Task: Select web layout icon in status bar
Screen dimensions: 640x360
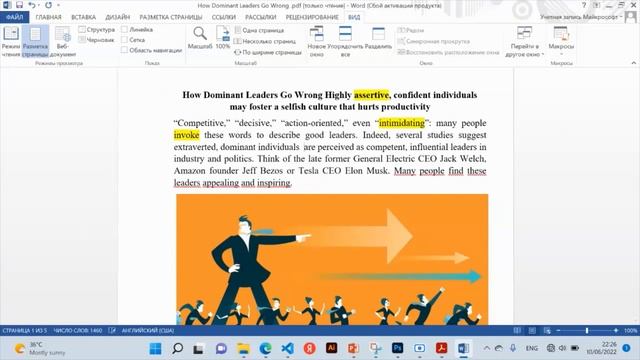Action: [547, 330]
